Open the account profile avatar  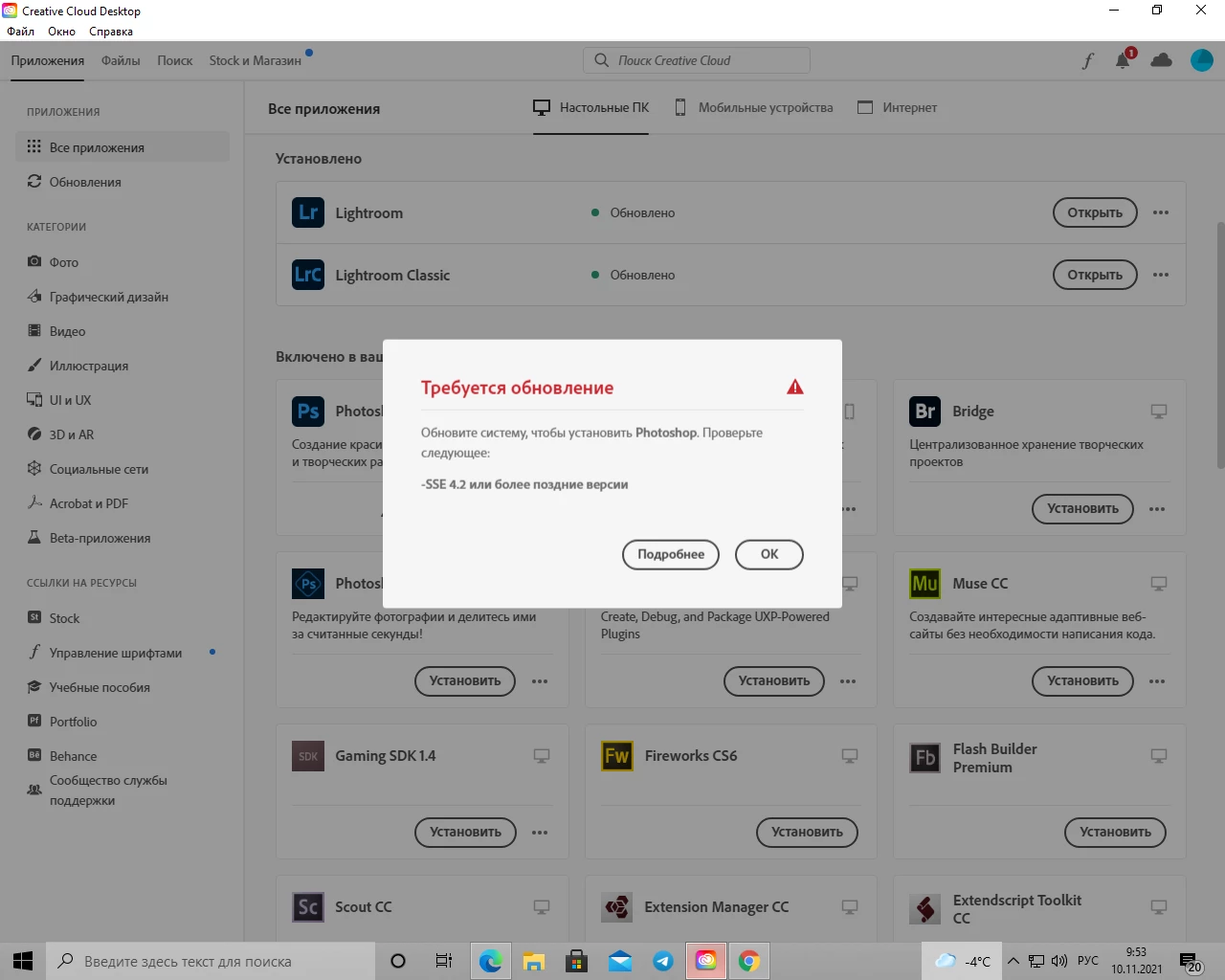pyautogui.click(x=1202, y=60)
